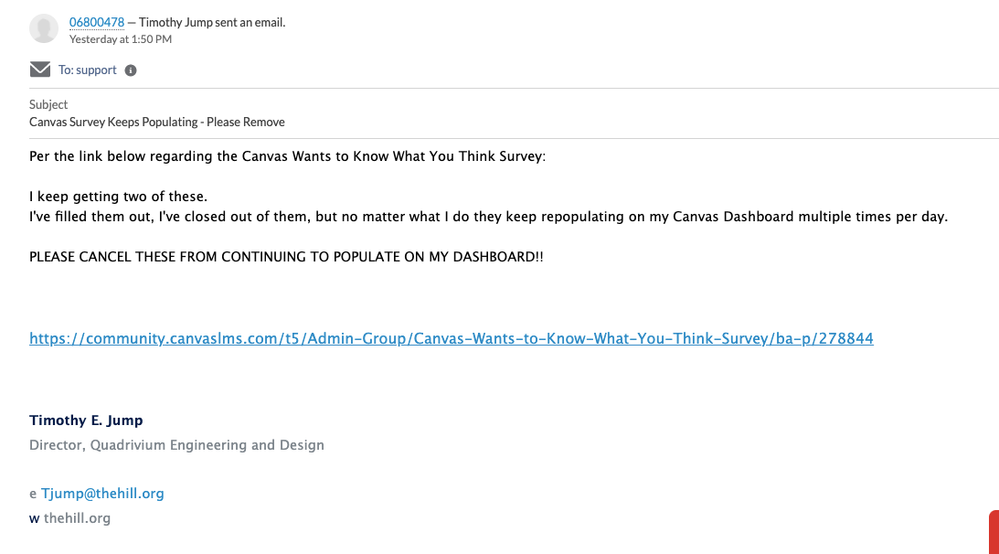Click the envelope email icon

(40, 70)
